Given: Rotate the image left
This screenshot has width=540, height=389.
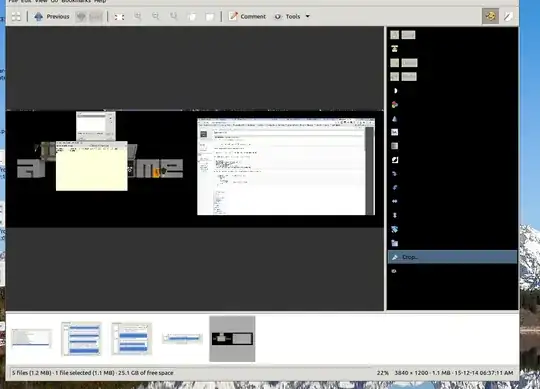Looking at the screenshot, I should click(395, 187).
